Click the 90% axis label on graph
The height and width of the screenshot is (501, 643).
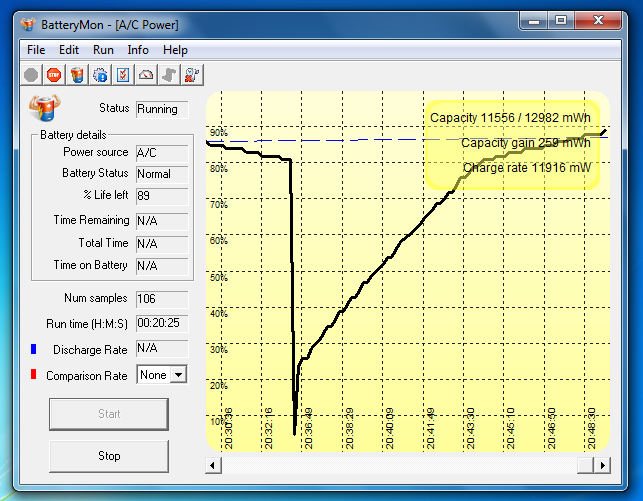coord(219,132)
